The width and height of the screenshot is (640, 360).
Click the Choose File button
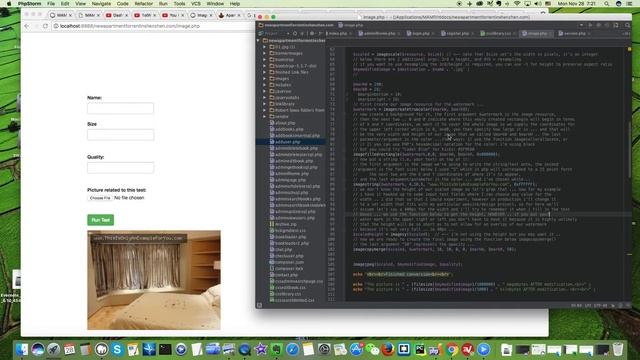pos(100,198)
